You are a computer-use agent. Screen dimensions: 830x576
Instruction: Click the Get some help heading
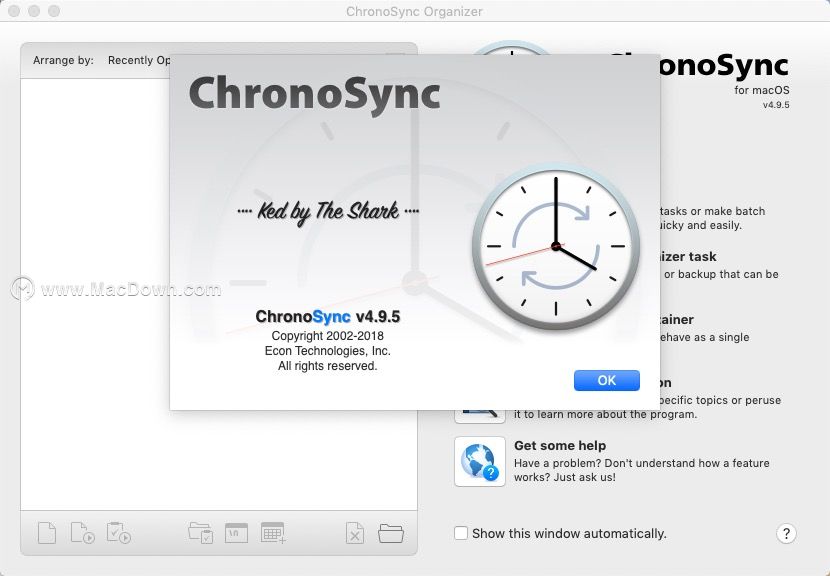coord(560,445)
